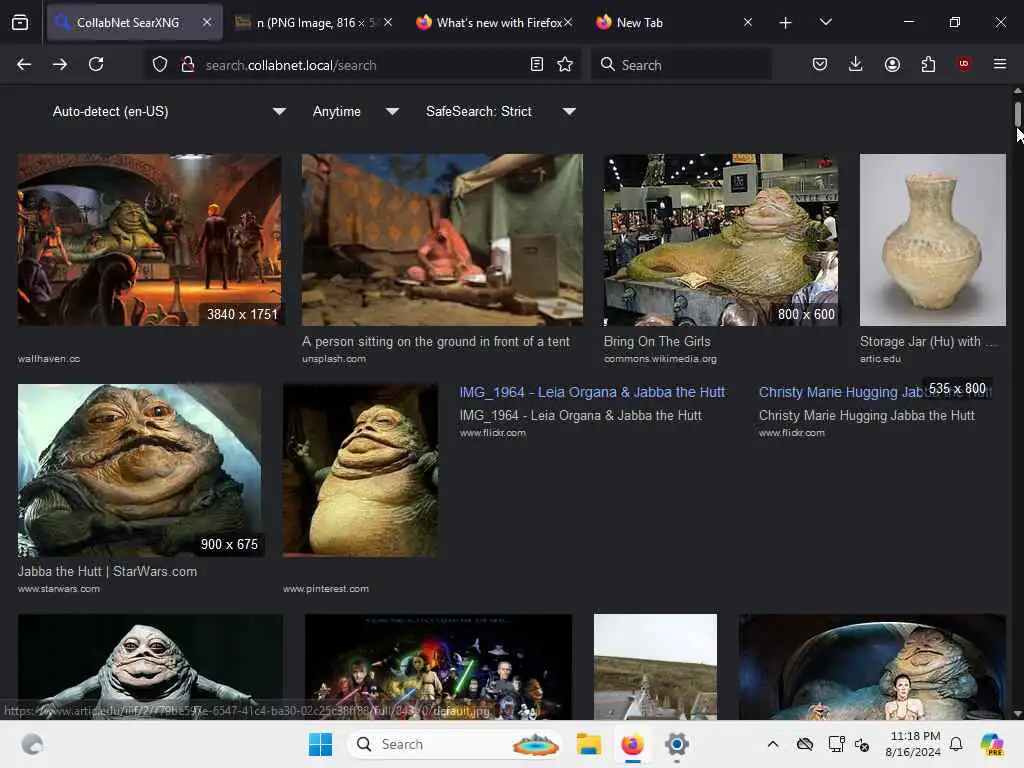1024x768 pixels.
Task: Switch to the PNG Image tab
Action: [x=314, y=22]
